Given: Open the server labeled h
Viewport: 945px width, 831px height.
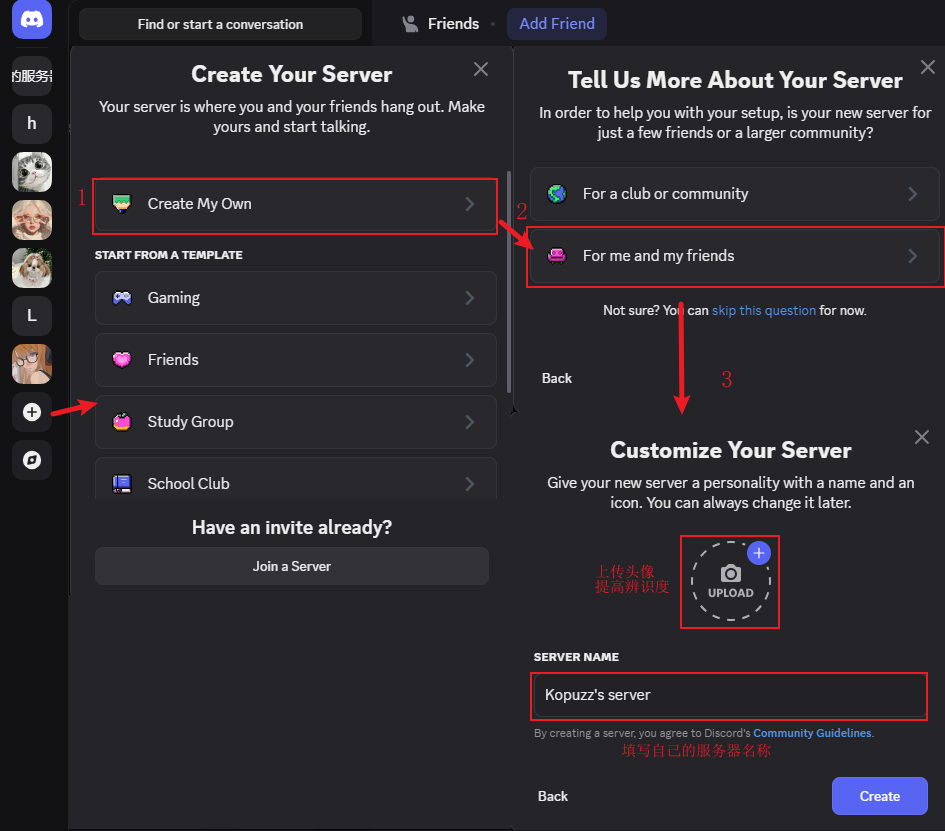Looking at the screenshot, I should pos(32,124).
